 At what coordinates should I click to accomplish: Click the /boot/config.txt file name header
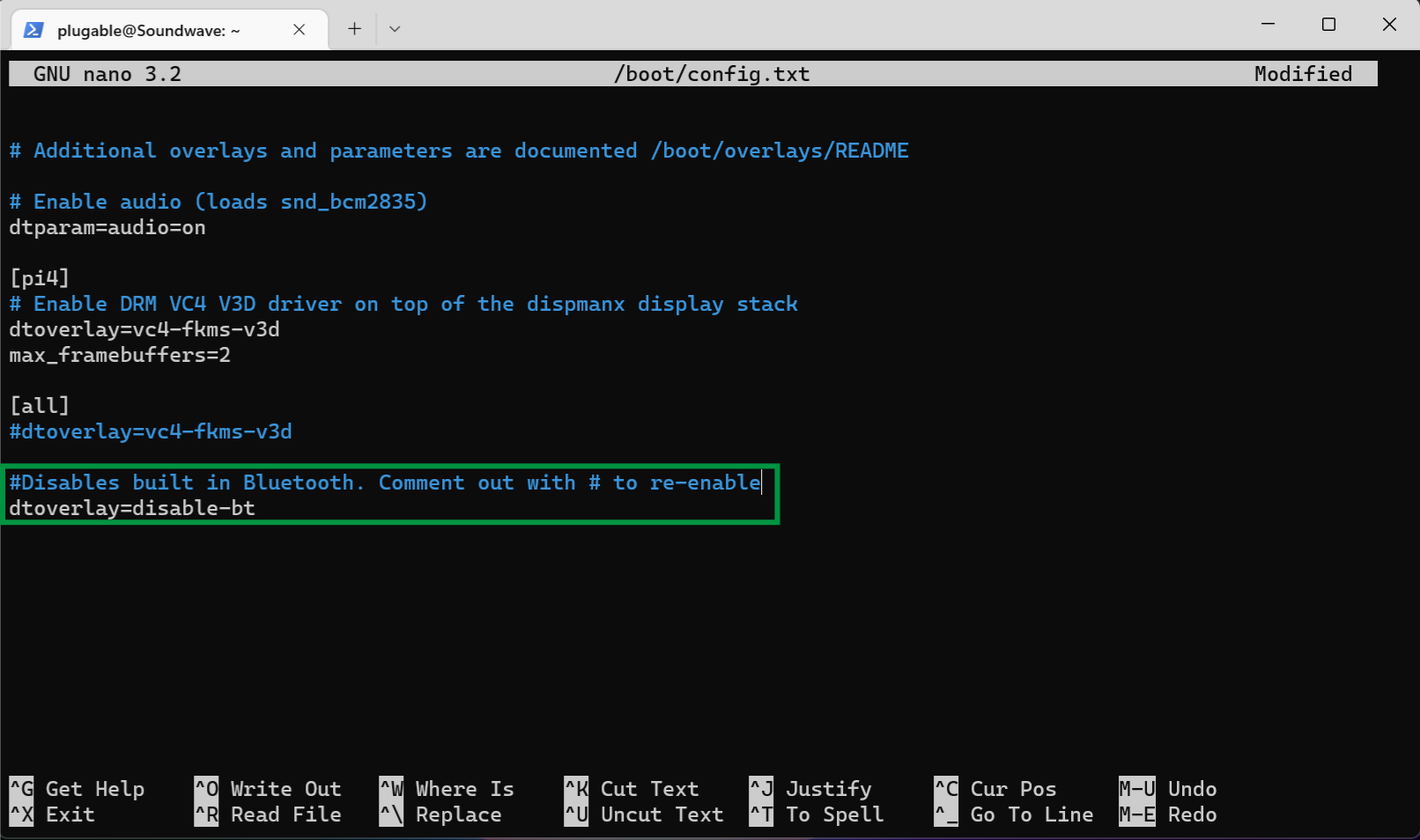712,74
